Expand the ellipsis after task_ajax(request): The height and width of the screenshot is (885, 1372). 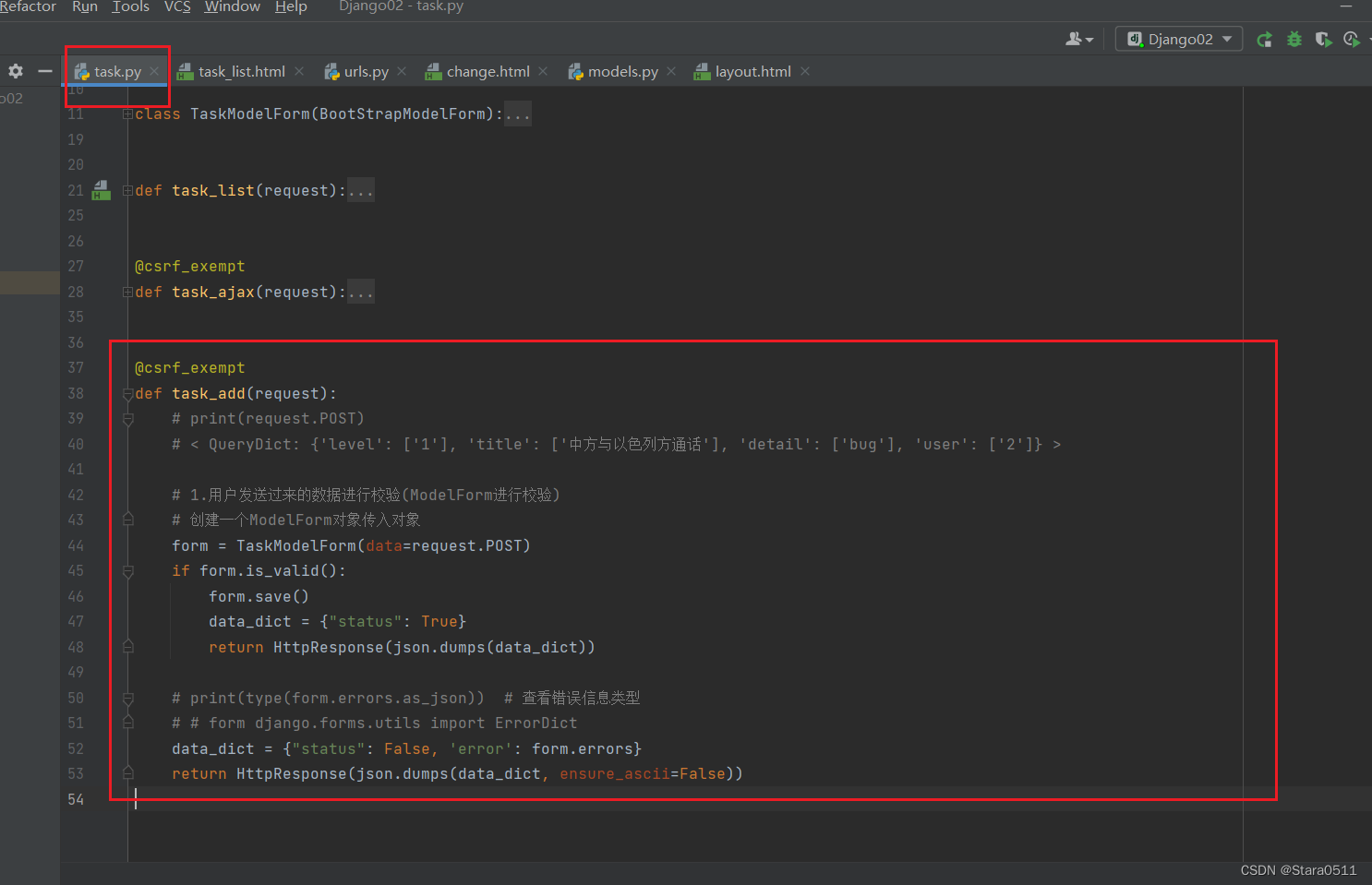361,293
